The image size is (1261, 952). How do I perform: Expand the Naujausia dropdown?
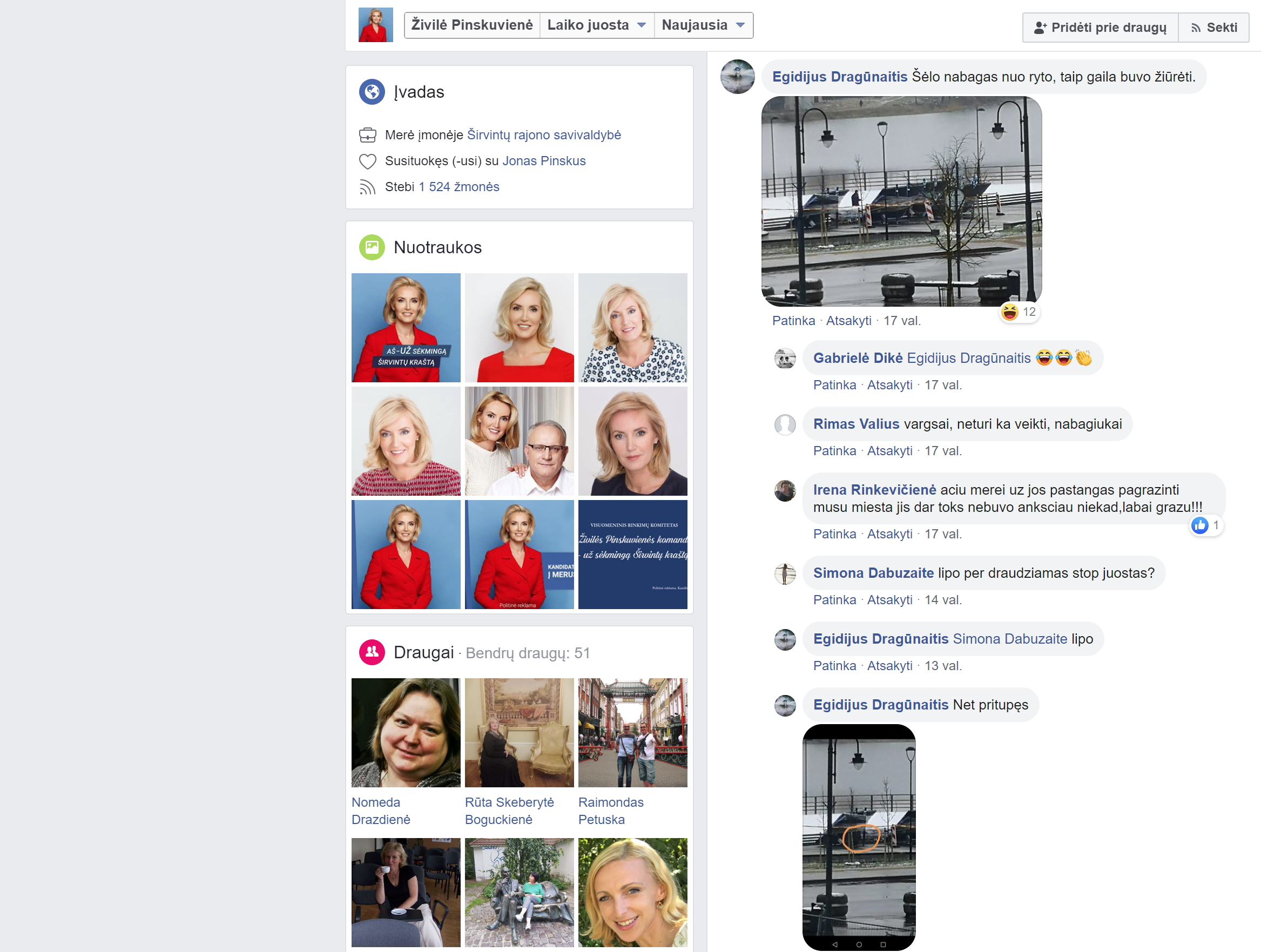pos(703,25)
